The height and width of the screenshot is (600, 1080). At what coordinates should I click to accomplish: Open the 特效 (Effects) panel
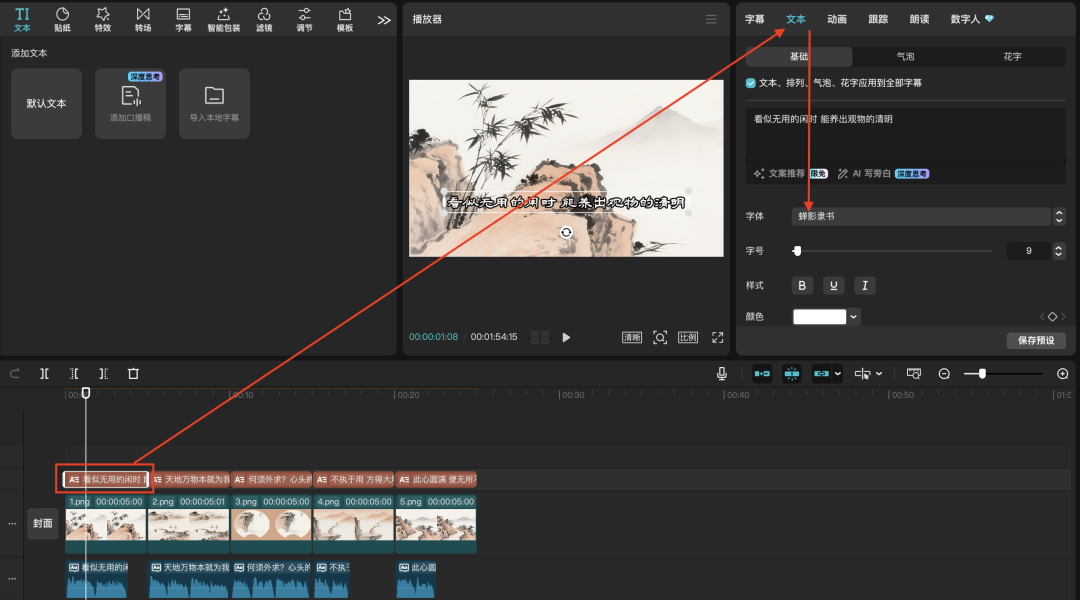click(103, 18)
